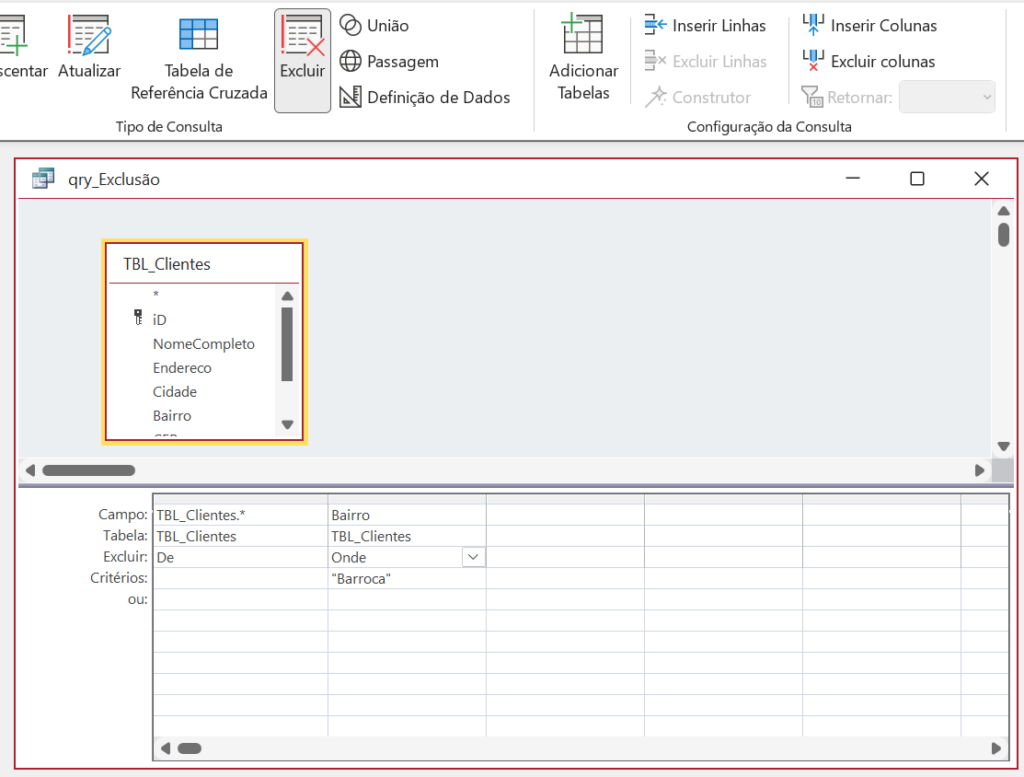Click Adicionar Tabelas icon
1024x777 pixels.
coord(583,36)
